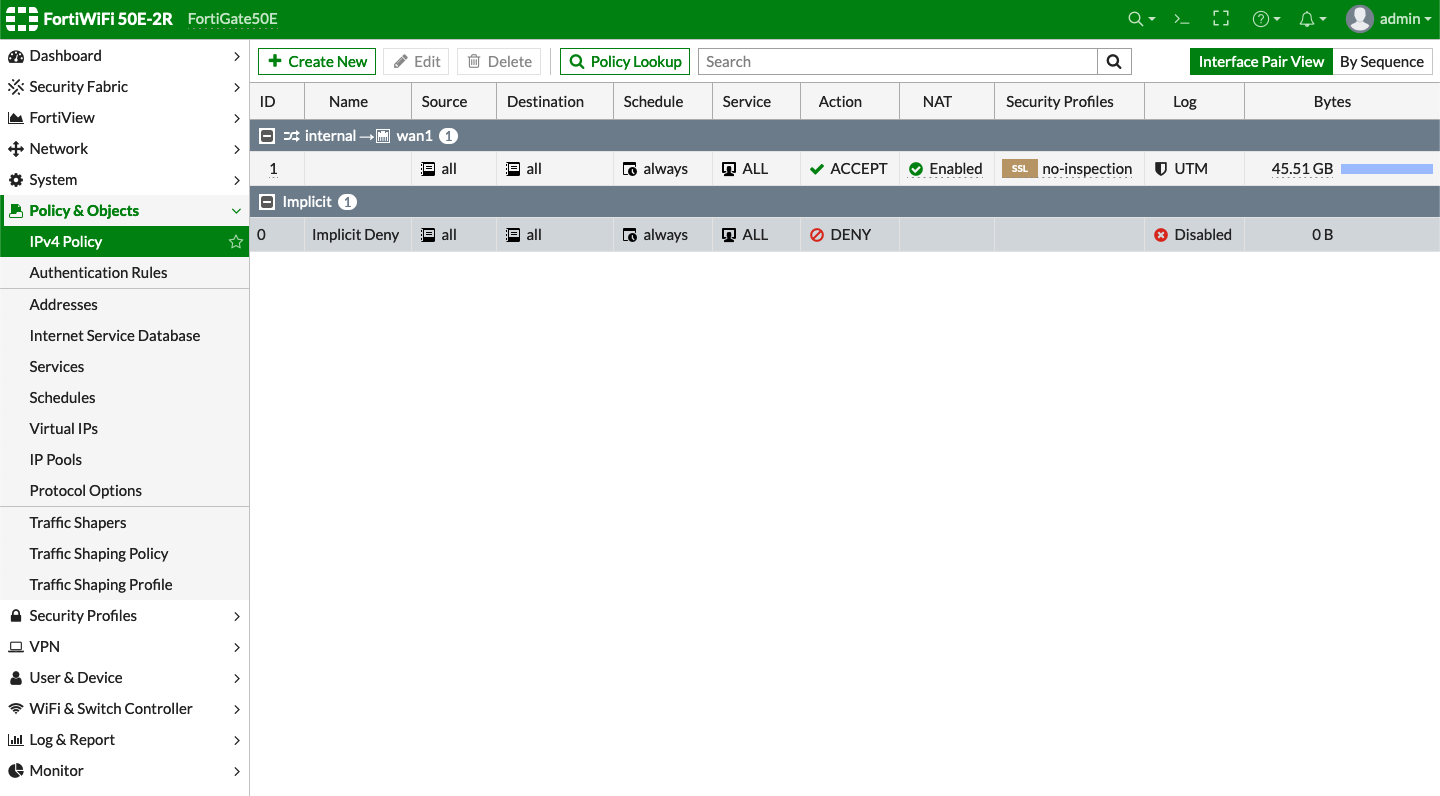Open the help menu
This screenshot has height=796, width=1440.
[x=1262, y=18]
